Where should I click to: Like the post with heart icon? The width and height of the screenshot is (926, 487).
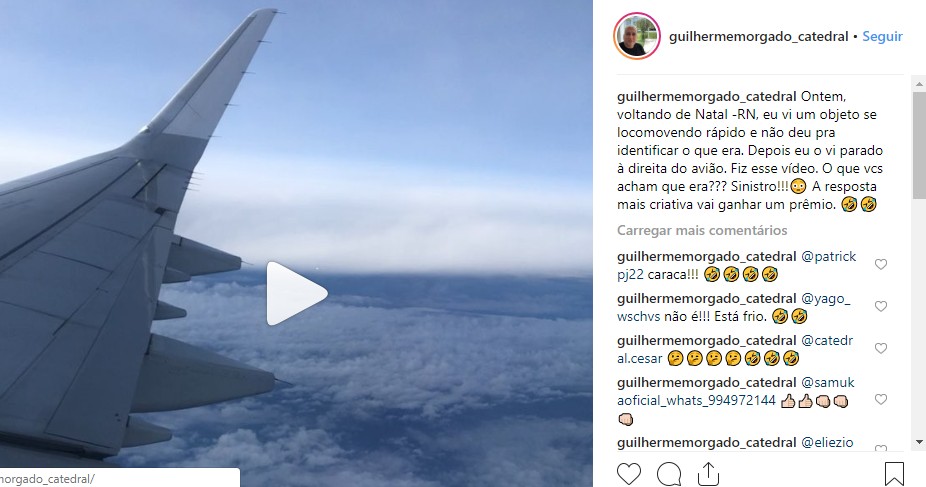point(629,474)
